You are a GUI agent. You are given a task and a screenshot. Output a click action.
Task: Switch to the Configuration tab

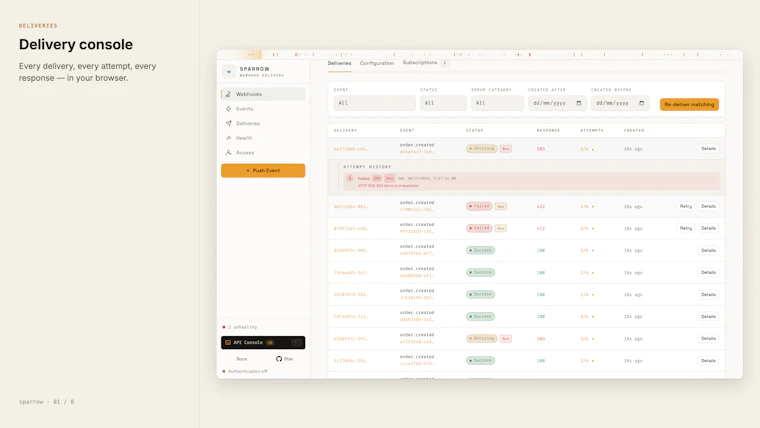click(377, 63)
